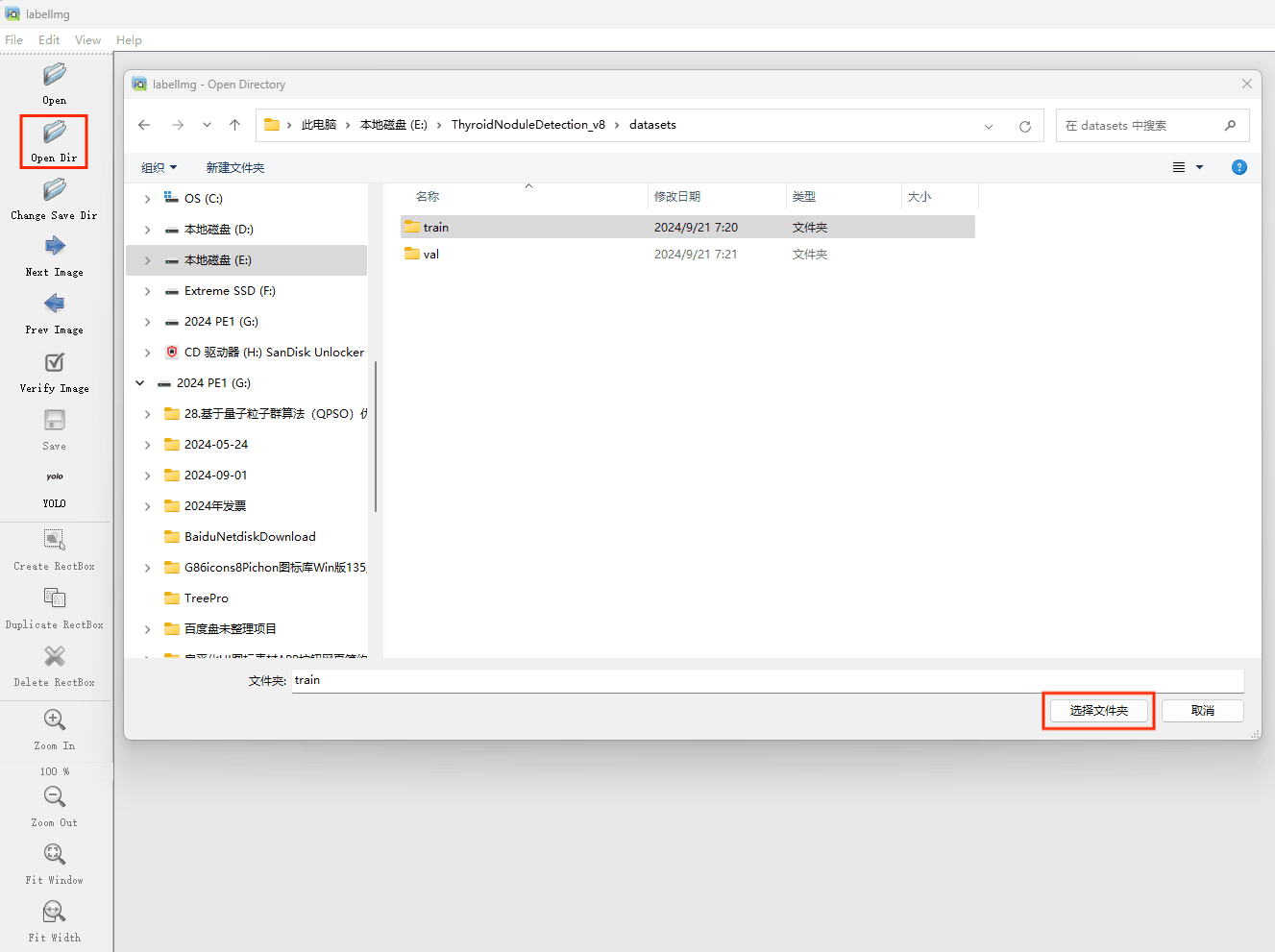Click the Verify Image icon
The width and height of the screenshot is (1275, 952).
tap(54, 363)
